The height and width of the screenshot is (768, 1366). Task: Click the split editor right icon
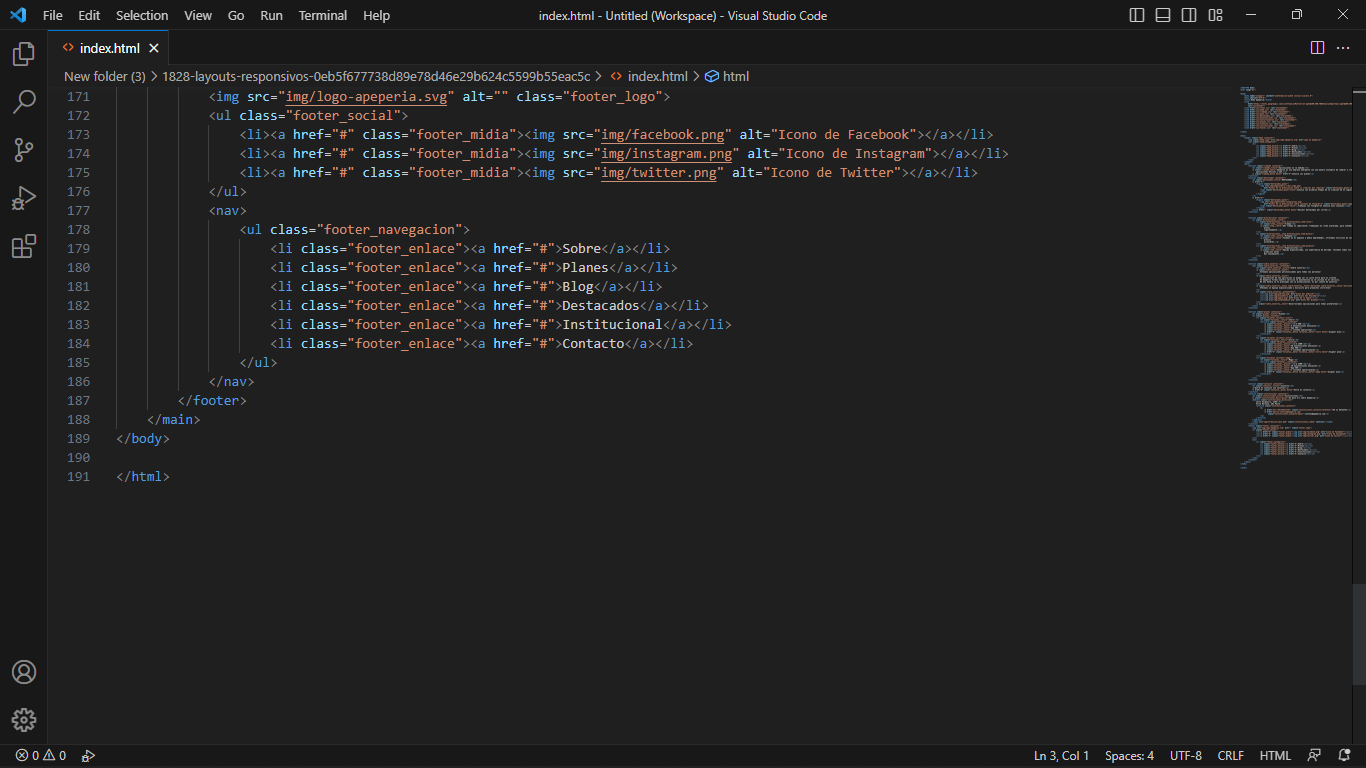tap(1317, 48)
